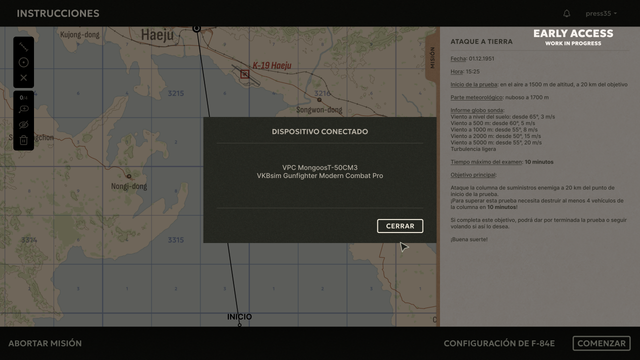The image size is (640, 360).
Task: Click 'Tiempo máximo del examen' line
Action: click(x=502, y=162)
